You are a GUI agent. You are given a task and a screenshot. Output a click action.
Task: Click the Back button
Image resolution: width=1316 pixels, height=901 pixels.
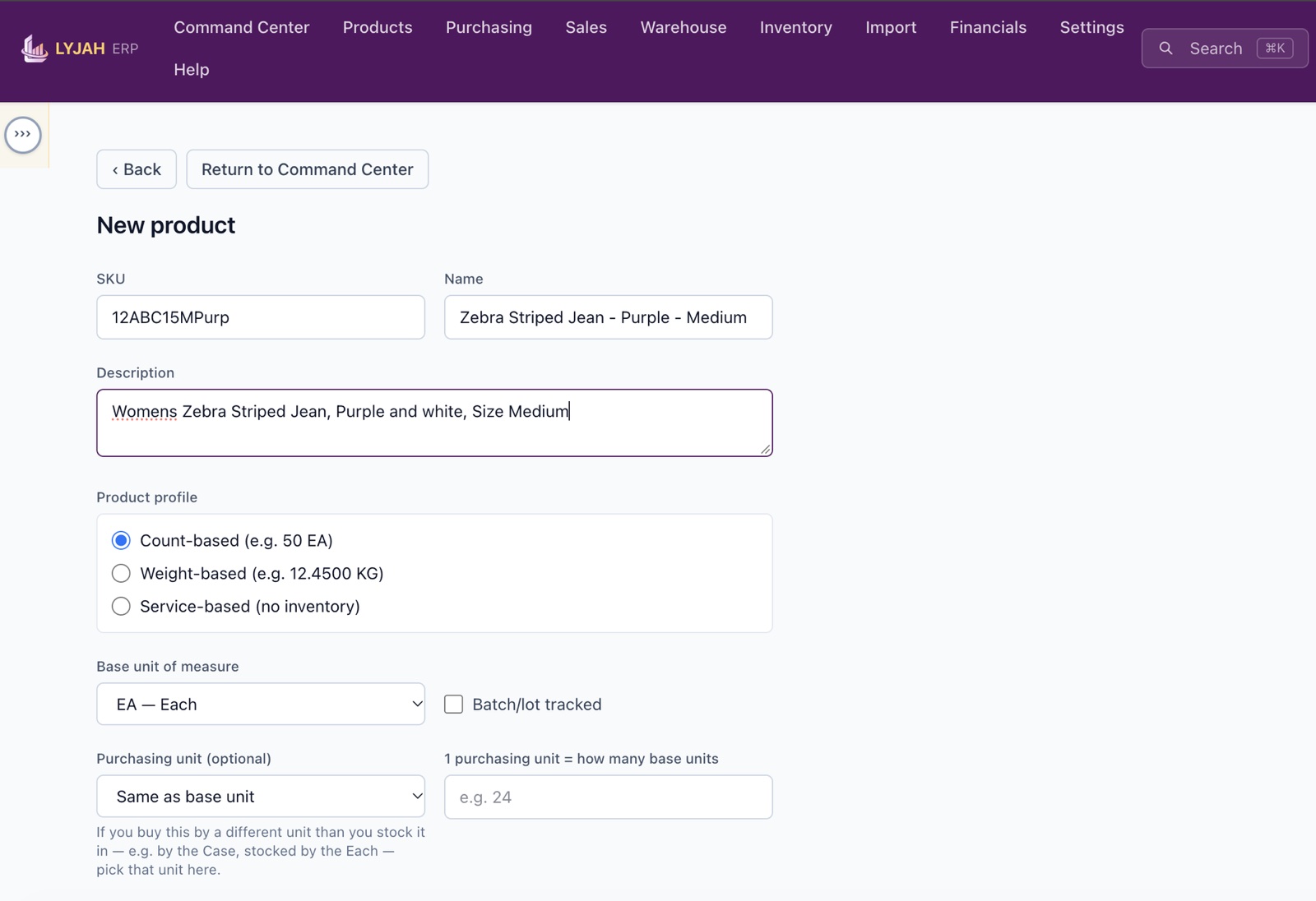pos(137,169)
